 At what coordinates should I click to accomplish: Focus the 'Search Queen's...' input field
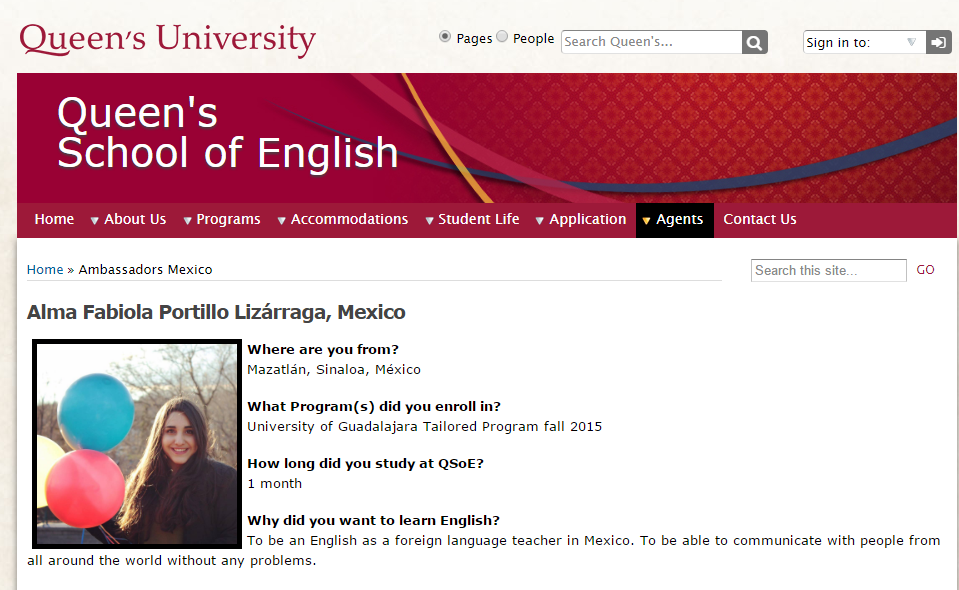tap(651, 42)
